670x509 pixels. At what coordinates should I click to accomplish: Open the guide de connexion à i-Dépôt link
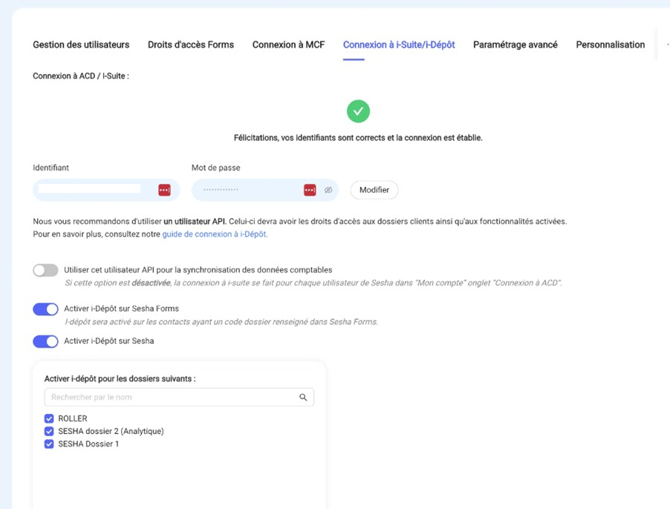214,234
